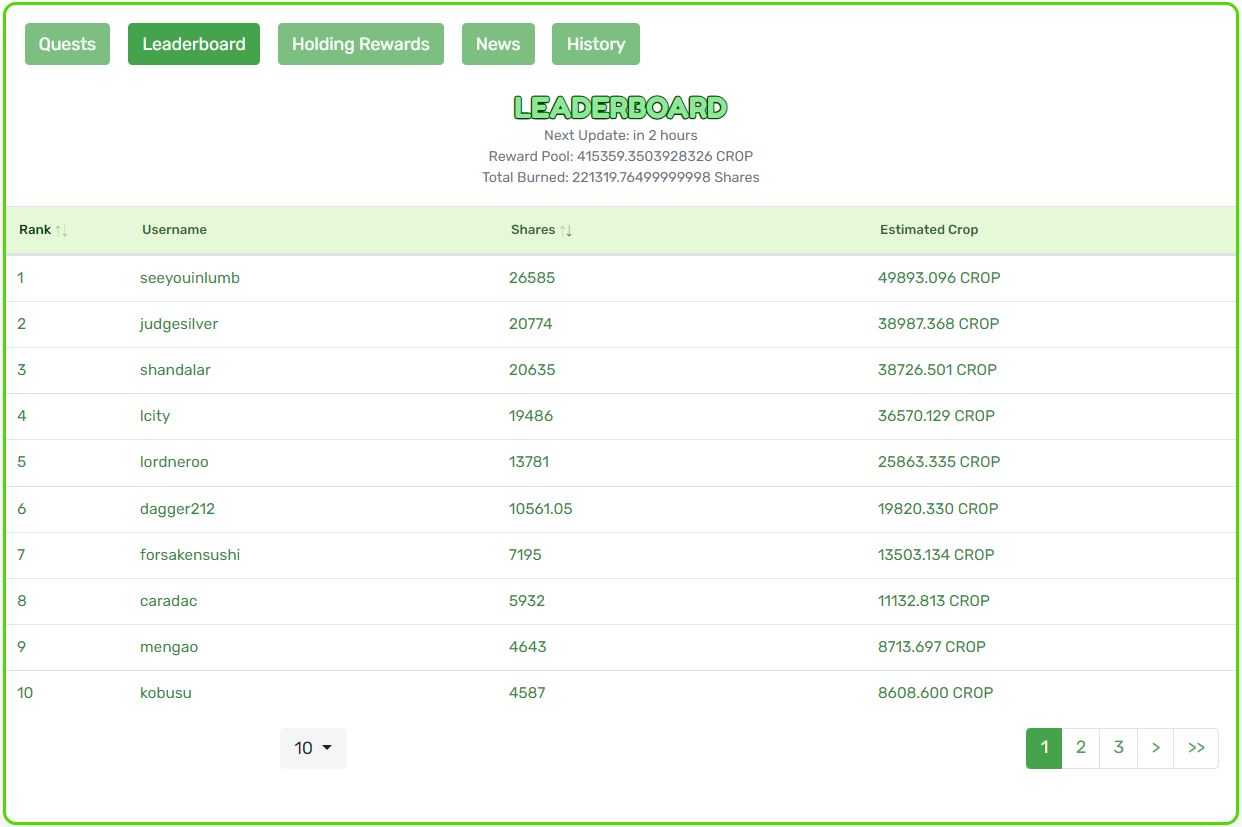Click the Estimated Crop column header
This screenshot has width=1242, height=827.
[x=928, y=230]
